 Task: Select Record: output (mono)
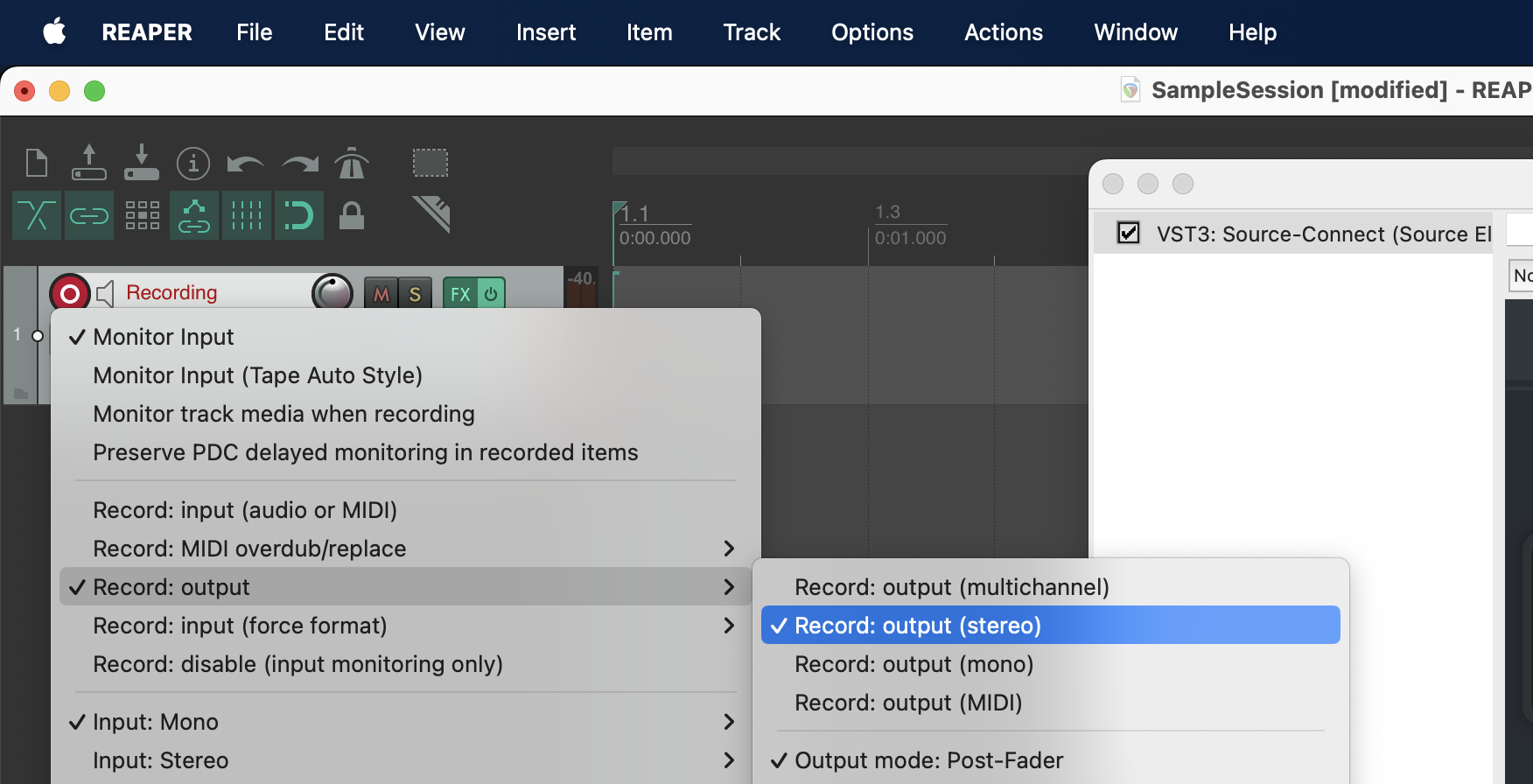pos(913,664)
